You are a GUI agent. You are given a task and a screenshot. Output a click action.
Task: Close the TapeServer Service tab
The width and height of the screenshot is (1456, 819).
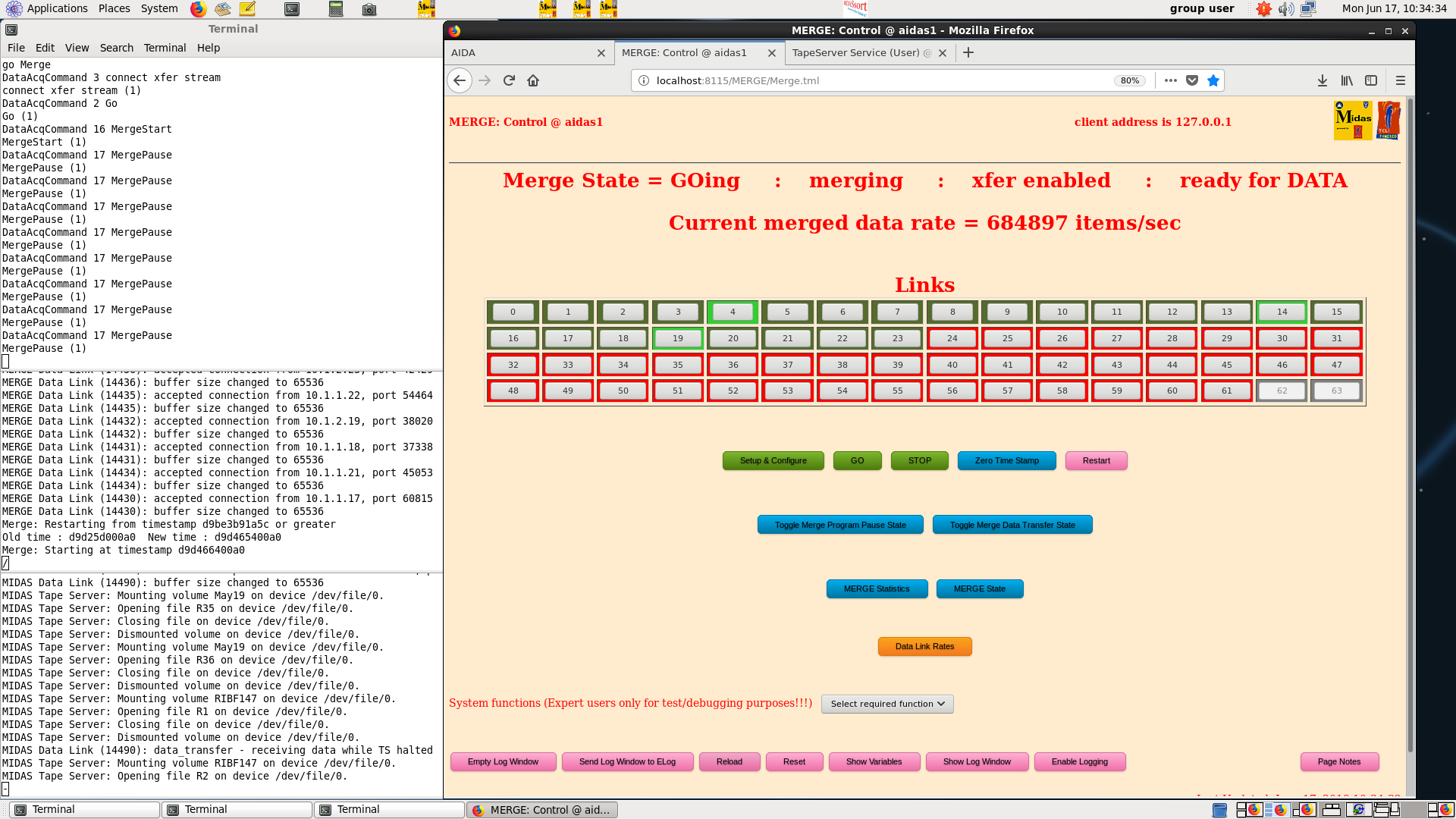pos(943,53)
